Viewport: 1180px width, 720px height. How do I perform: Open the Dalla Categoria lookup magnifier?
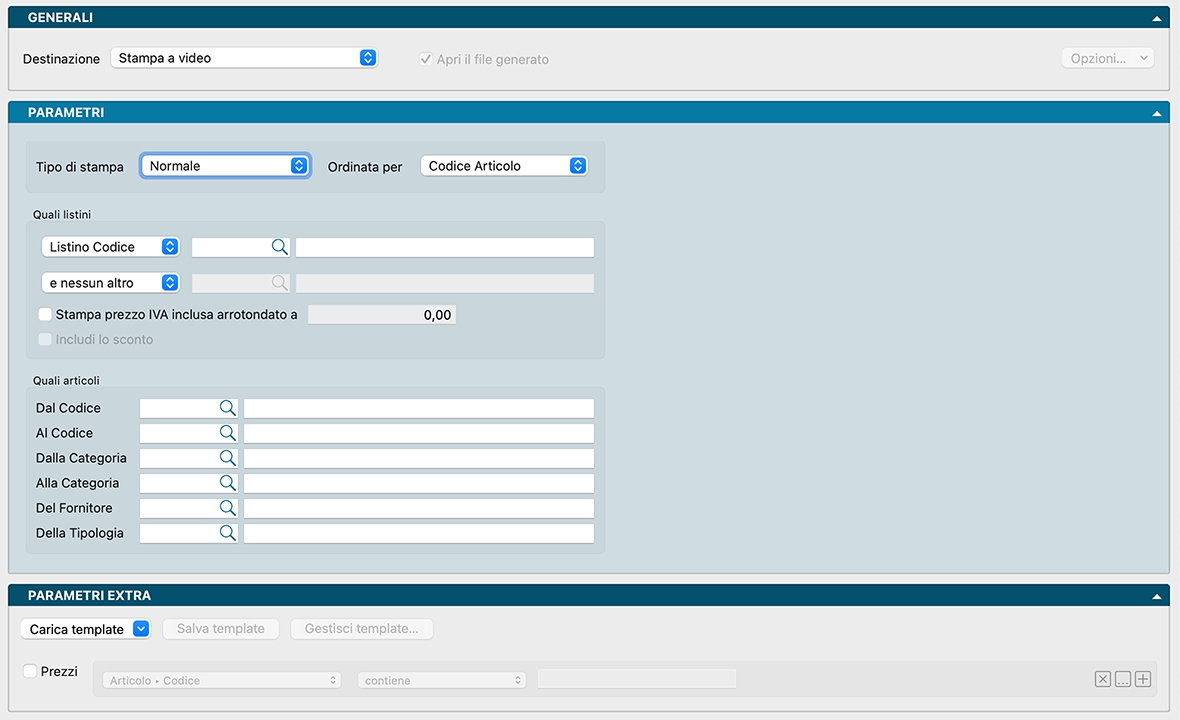tap(228, 458)
